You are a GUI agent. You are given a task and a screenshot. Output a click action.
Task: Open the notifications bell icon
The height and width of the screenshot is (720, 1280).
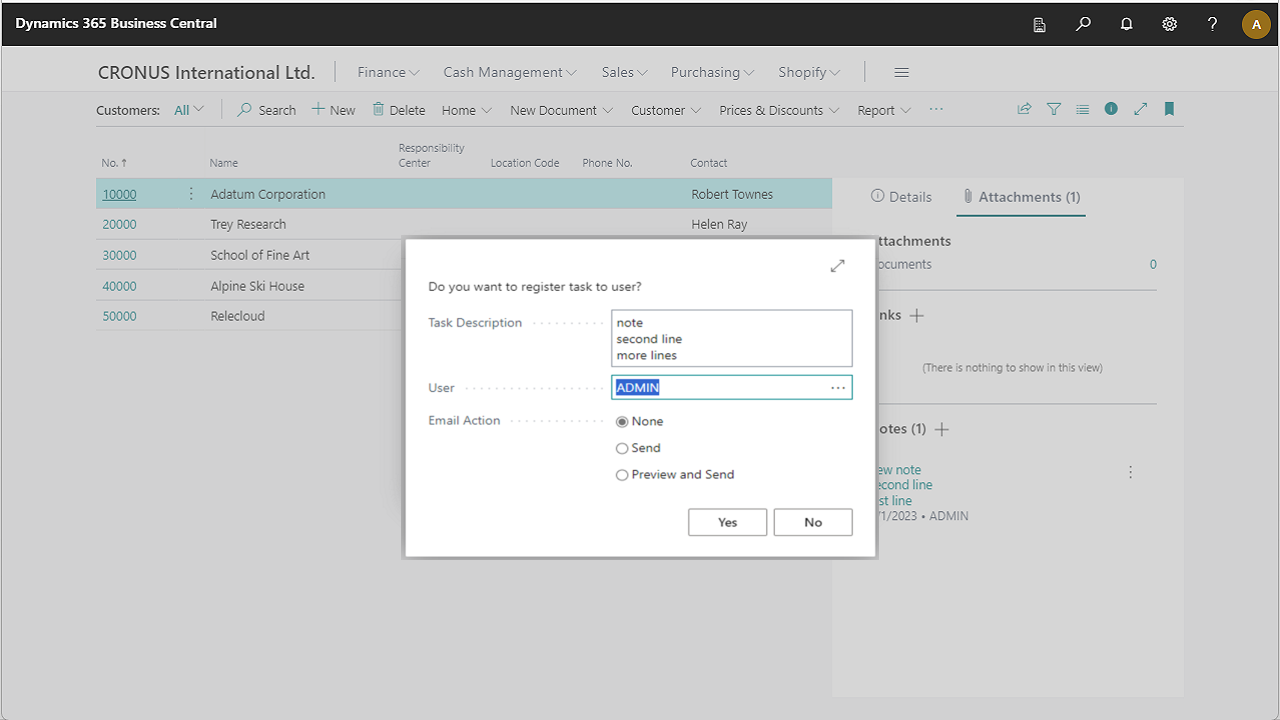coord(1126,24)
